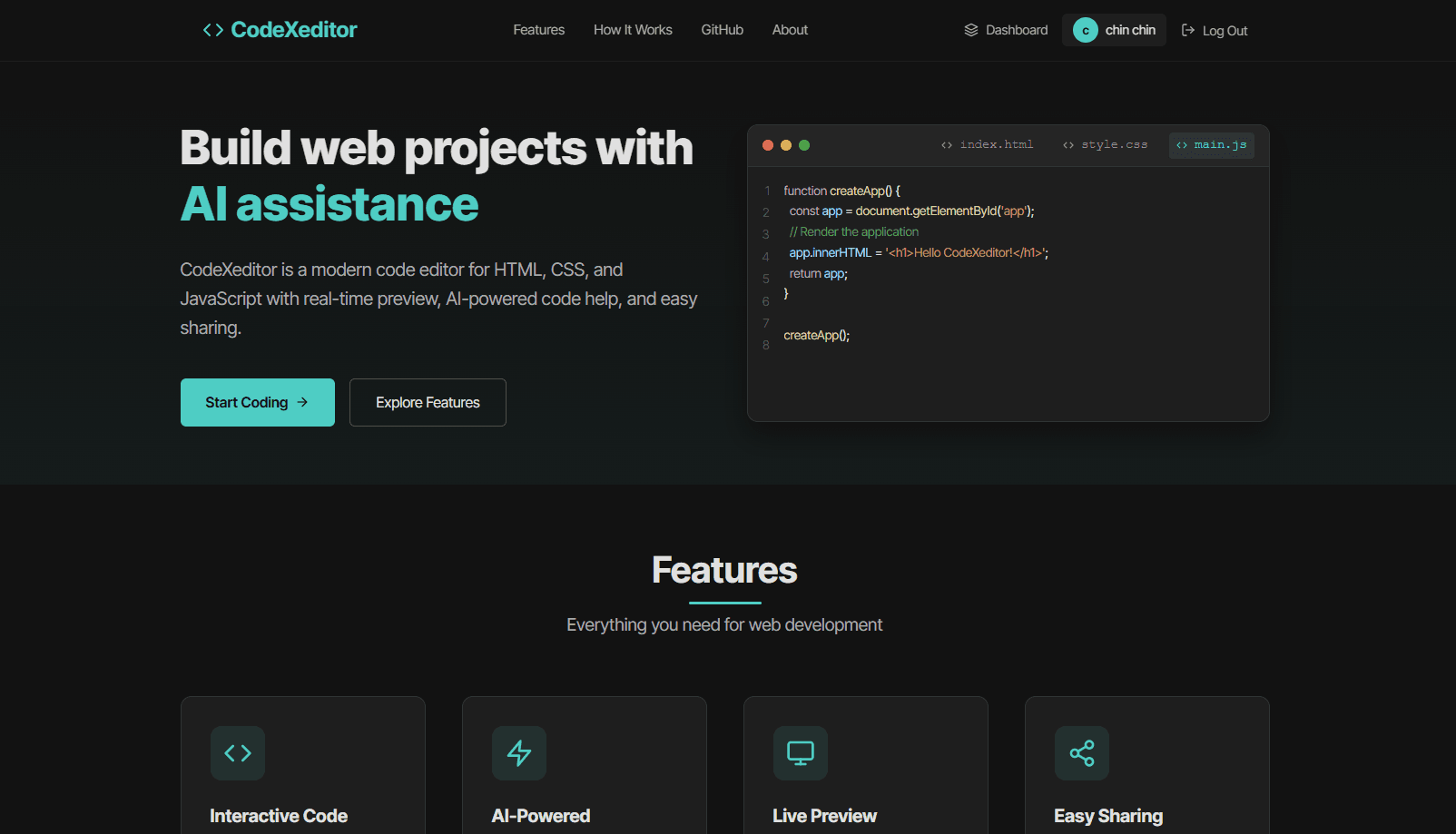Click the Explore Features button
Image resolution: width=1456 pixels, height=834 pixels.
tap(428, 402)
